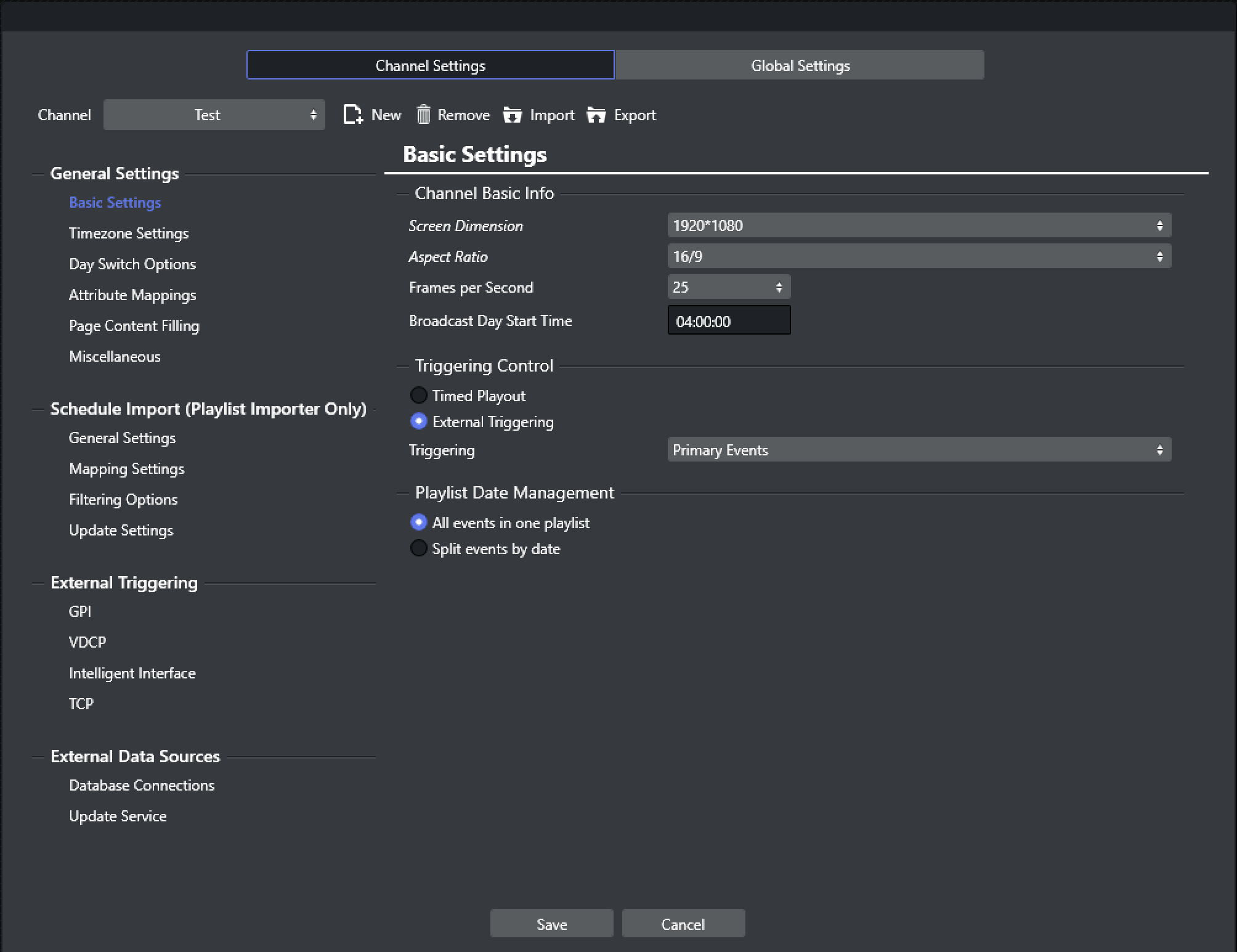Open Screen Dimension dropdown
The height and width of the screenshot is (952, 1237).
[916, 226]
